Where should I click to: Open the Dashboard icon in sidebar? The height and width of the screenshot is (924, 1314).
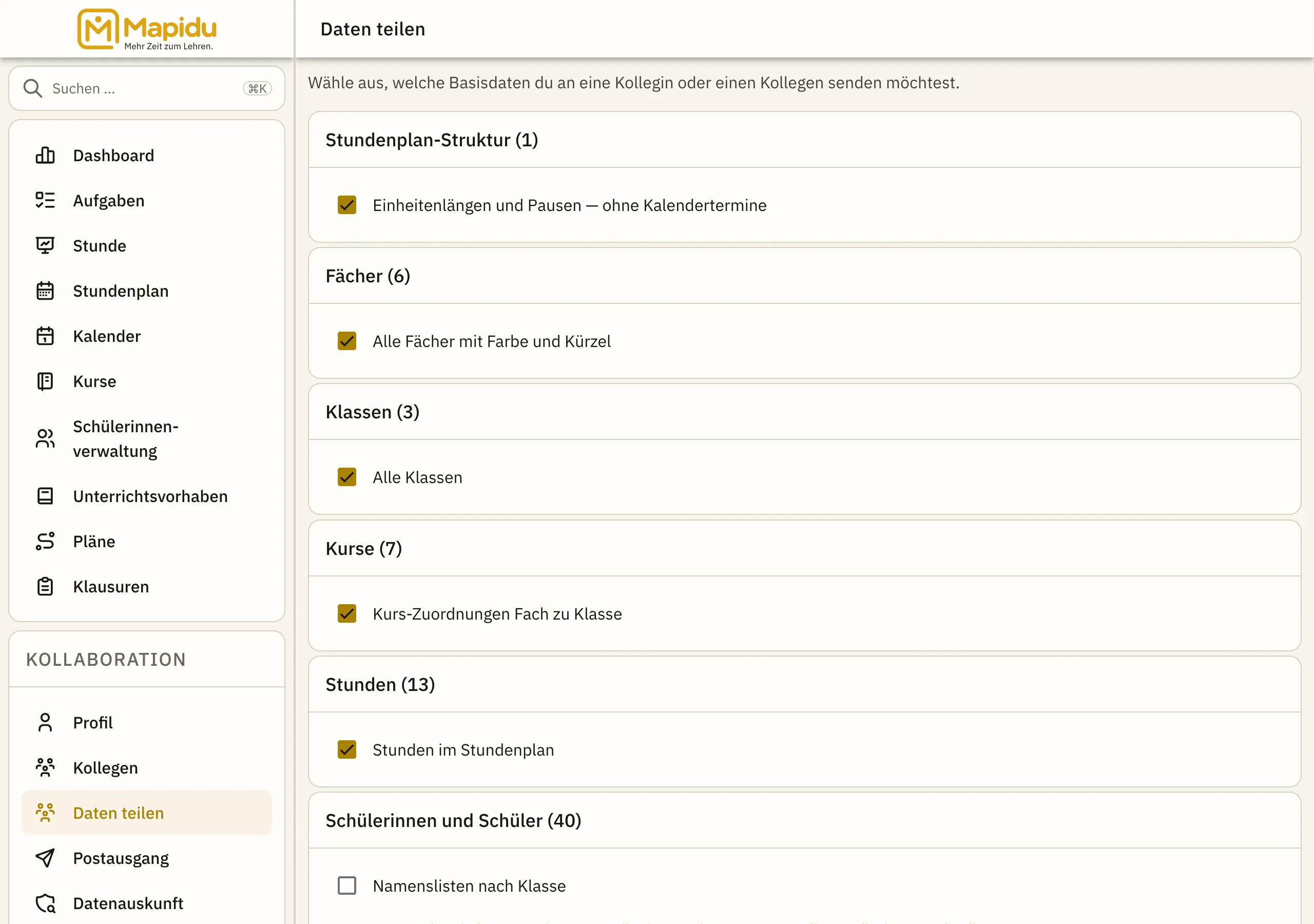(x=45, y=155)
